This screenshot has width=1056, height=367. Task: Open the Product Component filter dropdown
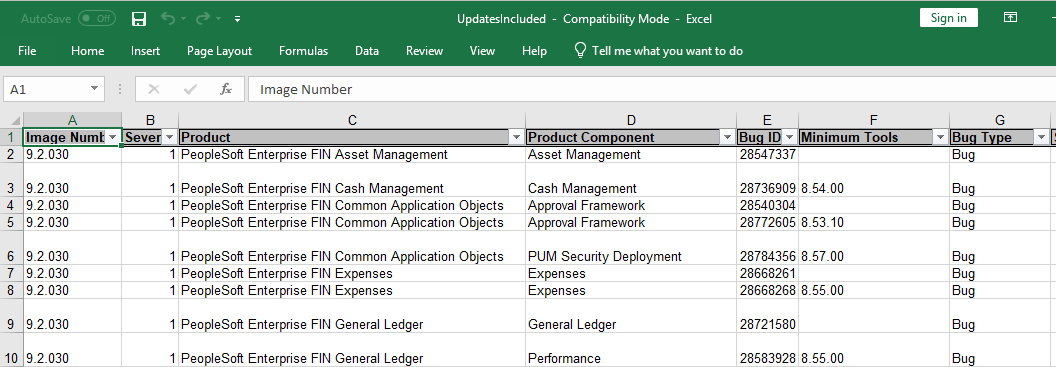click(x=728, y=137)
